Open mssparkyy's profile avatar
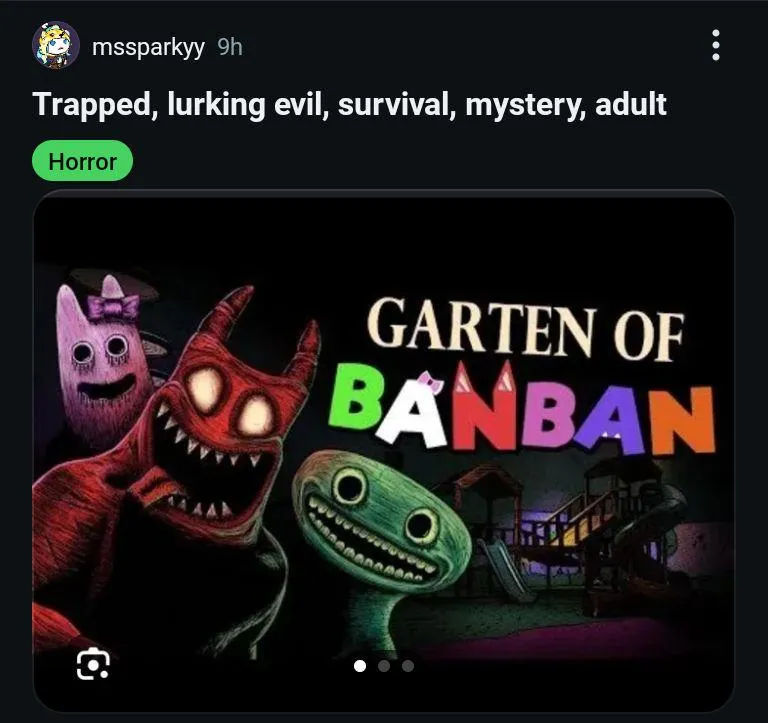The width and height of the screenshot is (768, 723). click(x=56, y=45)
